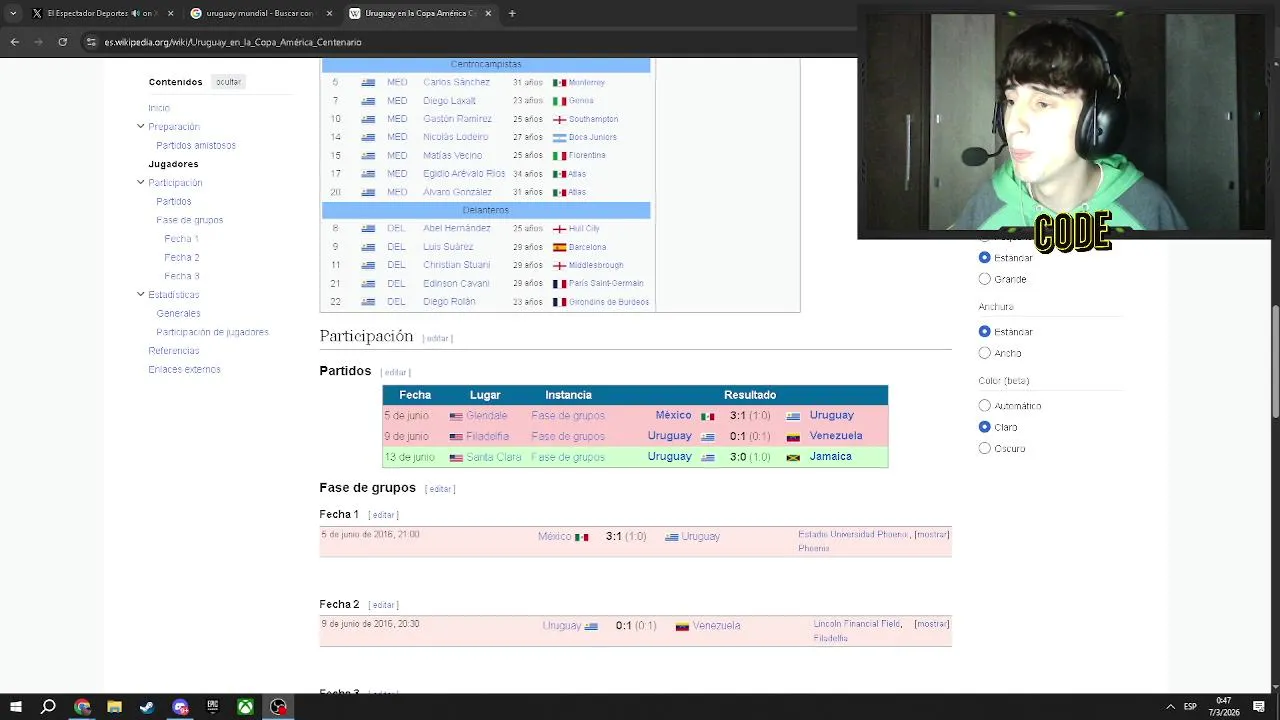Viewport: 1280px width, 720px height.
Task: Select the Uruguay en la Copa América tab
Action: click(420, 14)
